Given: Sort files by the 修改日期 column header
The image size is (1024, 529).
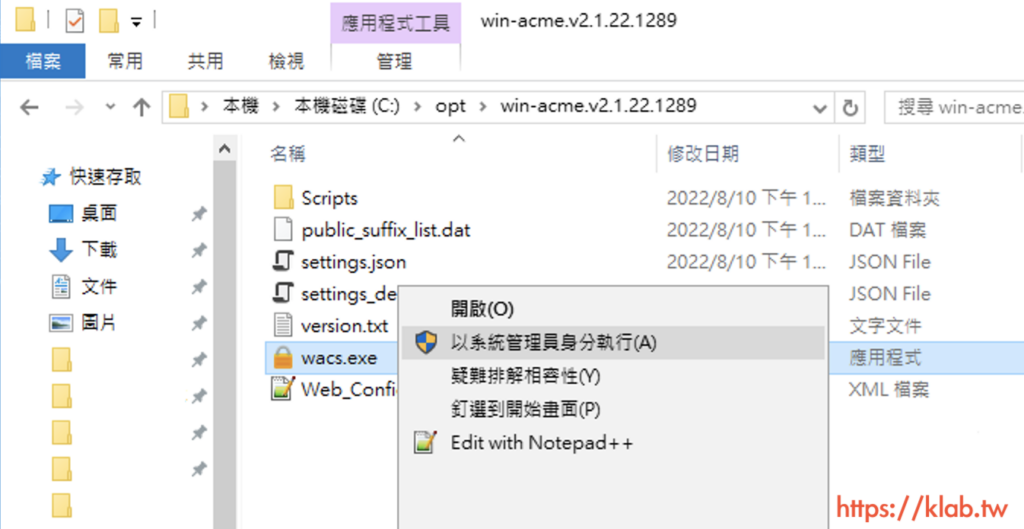Looking at the screenshot, I should [703, 153].
